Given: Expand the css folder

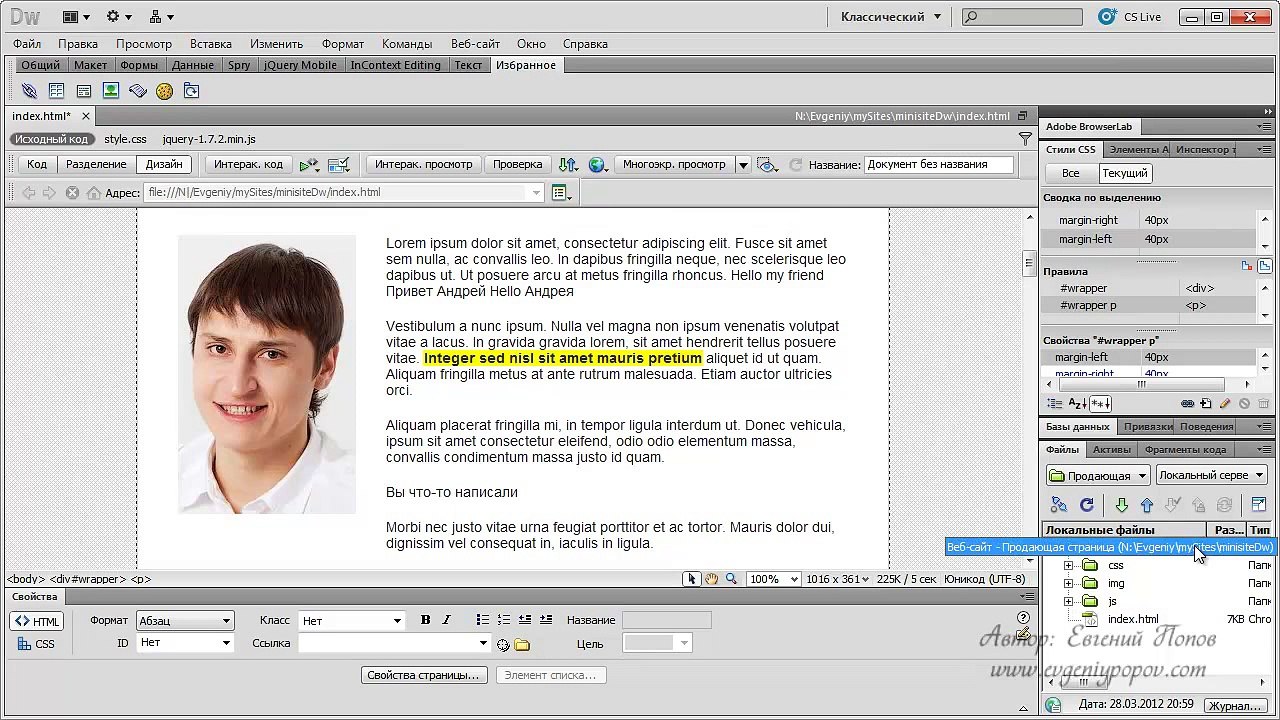Looking at the screenshot, I should [1068, 566].
